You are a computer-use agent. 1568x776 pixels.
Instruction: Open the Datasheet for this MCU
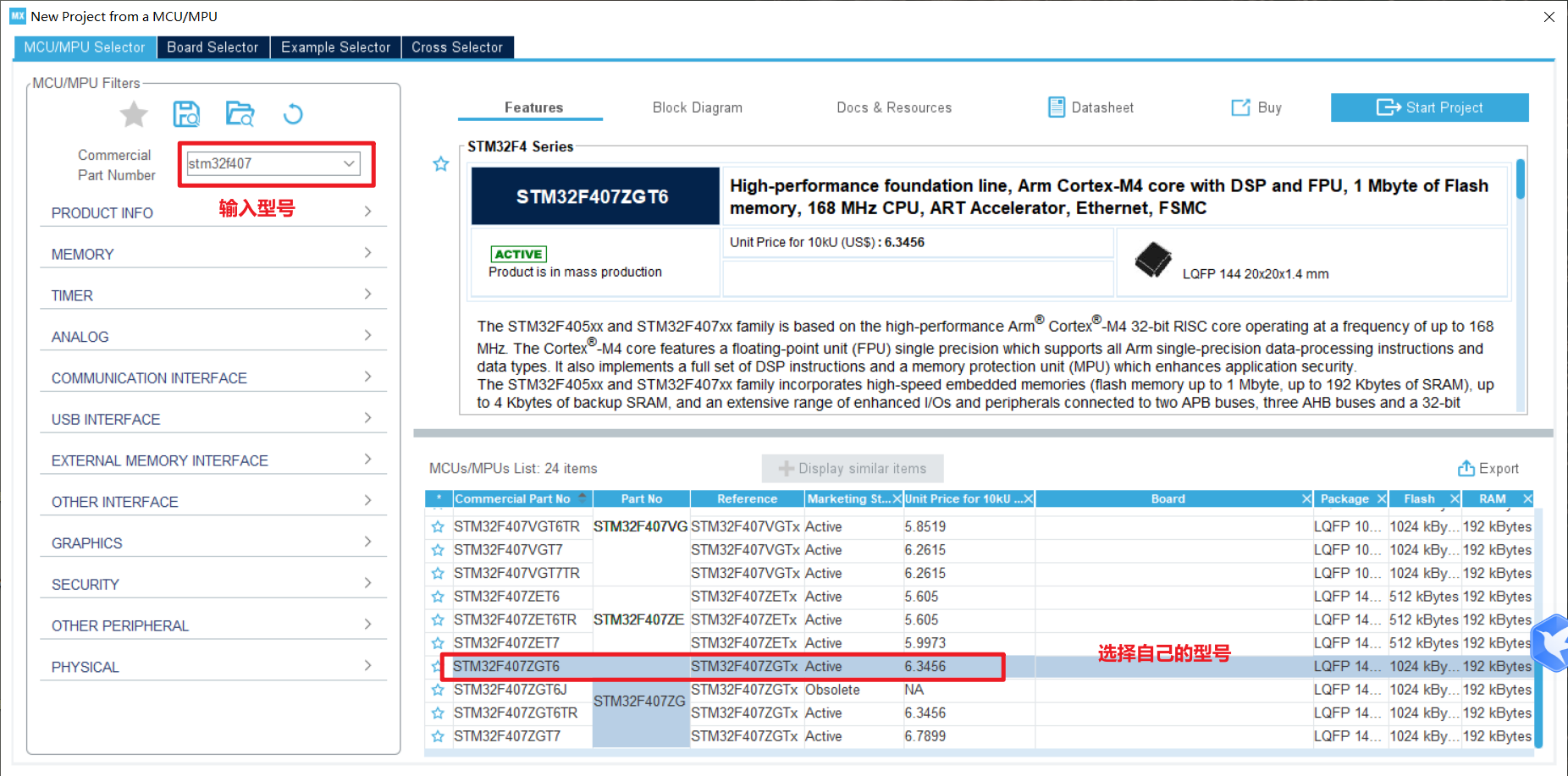click(1091, 107)
